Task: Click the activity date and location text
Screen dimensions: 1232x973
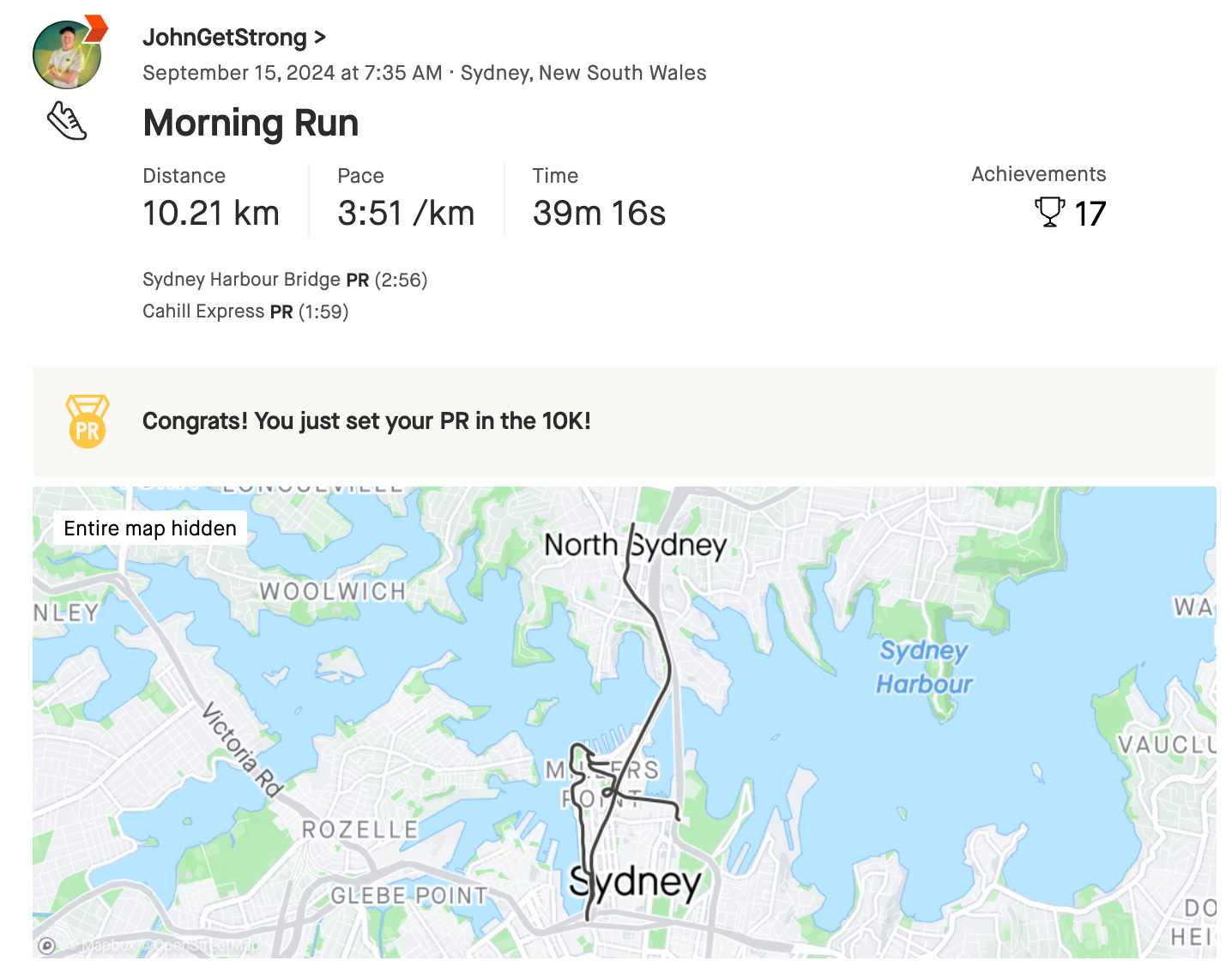Action: [x=425, y=73]
